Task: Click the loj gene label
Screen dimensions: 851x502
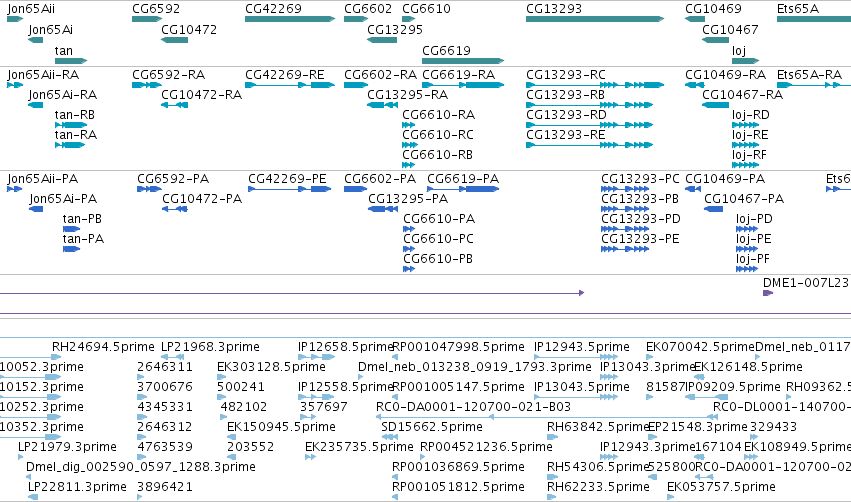Action: [739, 51]
